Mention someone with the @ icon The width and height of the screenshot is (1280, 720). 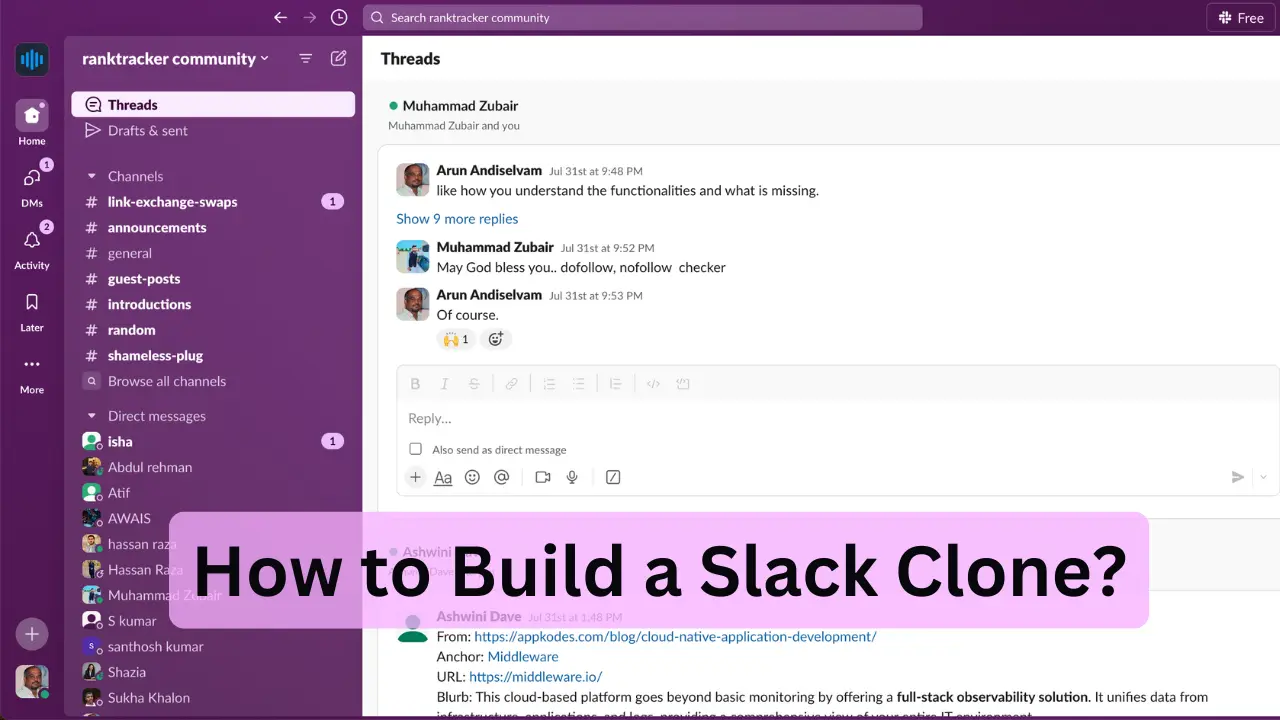click(502, 477)
